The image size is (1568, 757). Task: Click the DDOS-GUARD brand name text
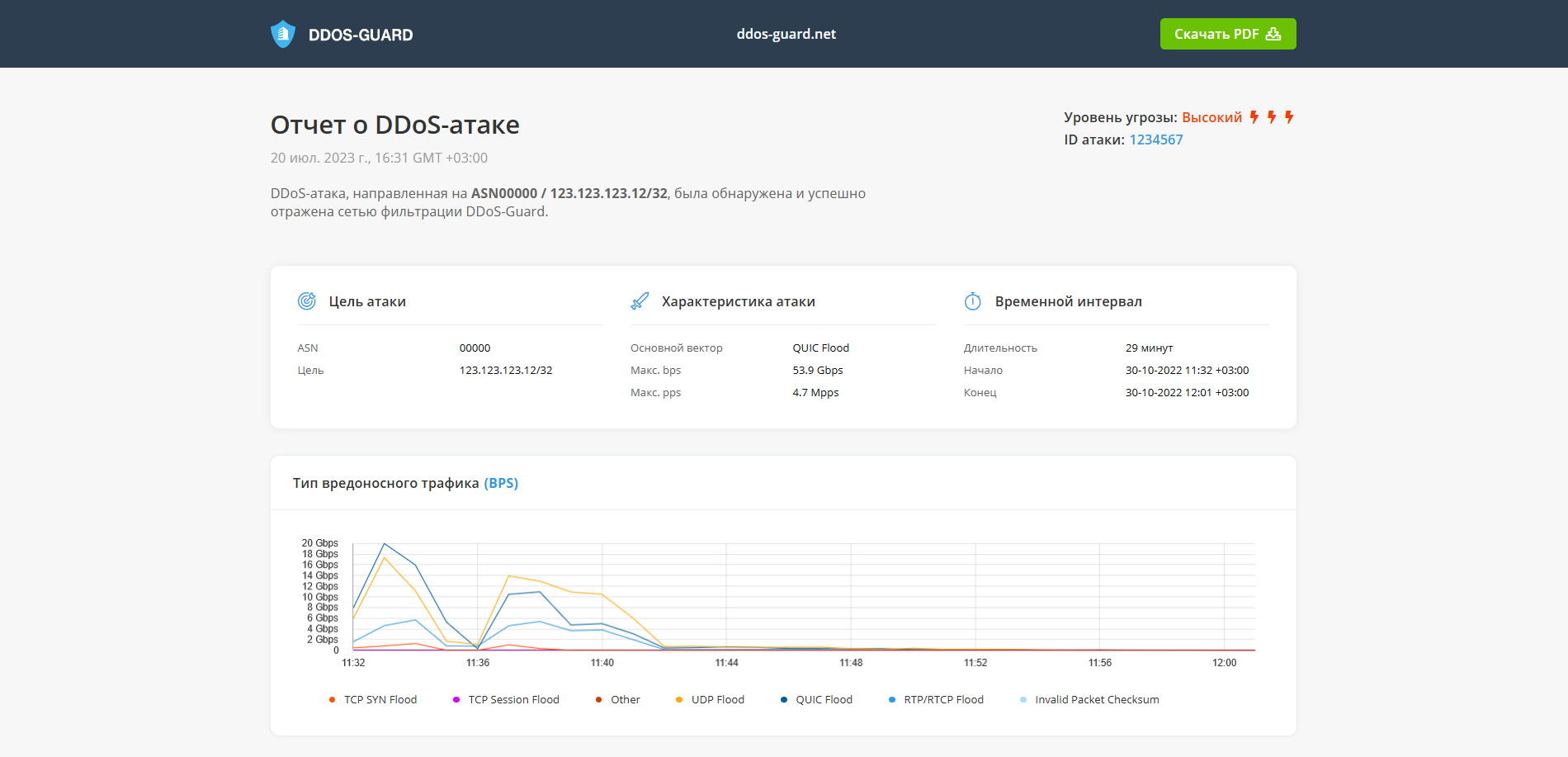361,35
